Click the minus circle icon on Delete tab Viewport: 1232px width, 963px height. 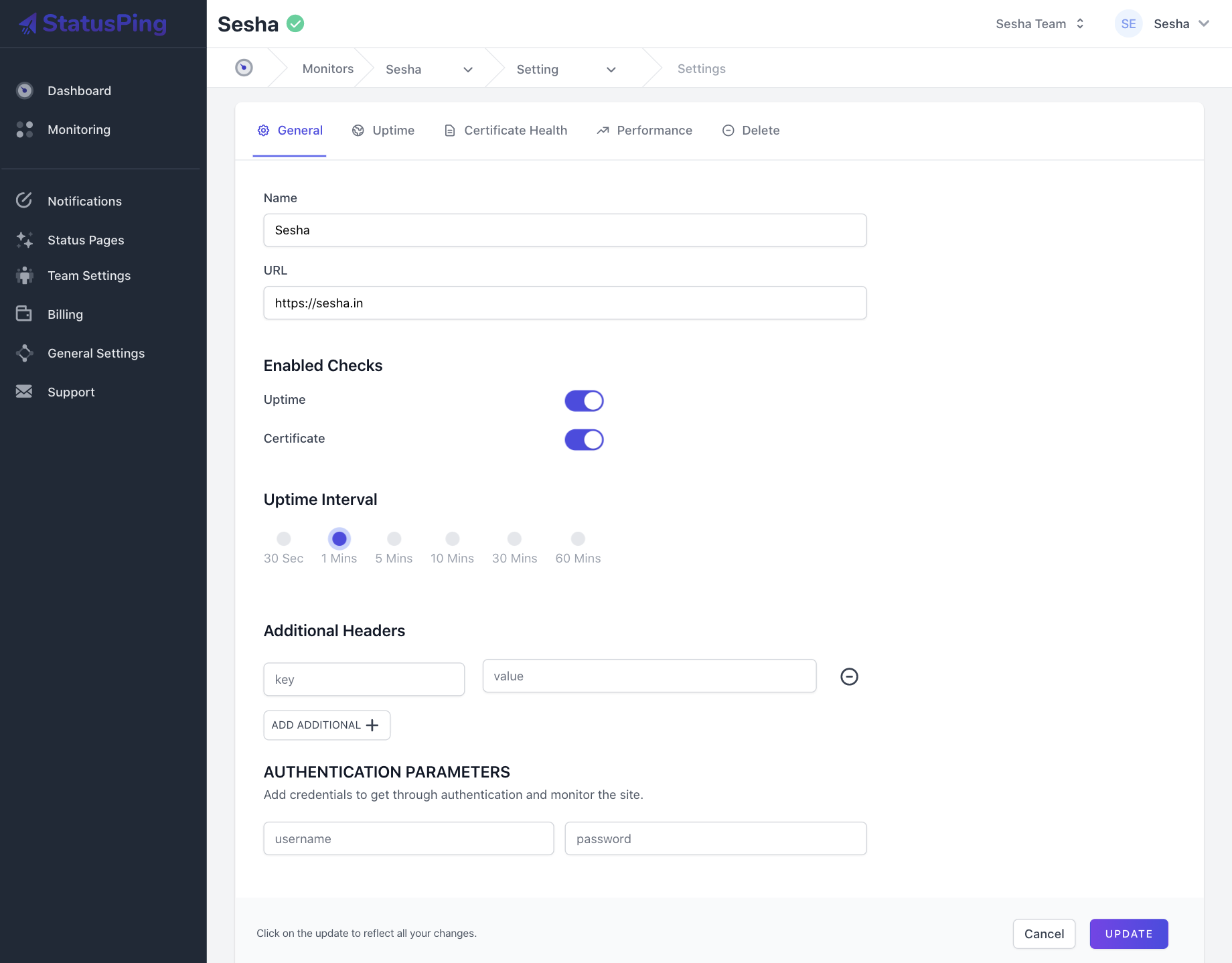click(728, 131)
